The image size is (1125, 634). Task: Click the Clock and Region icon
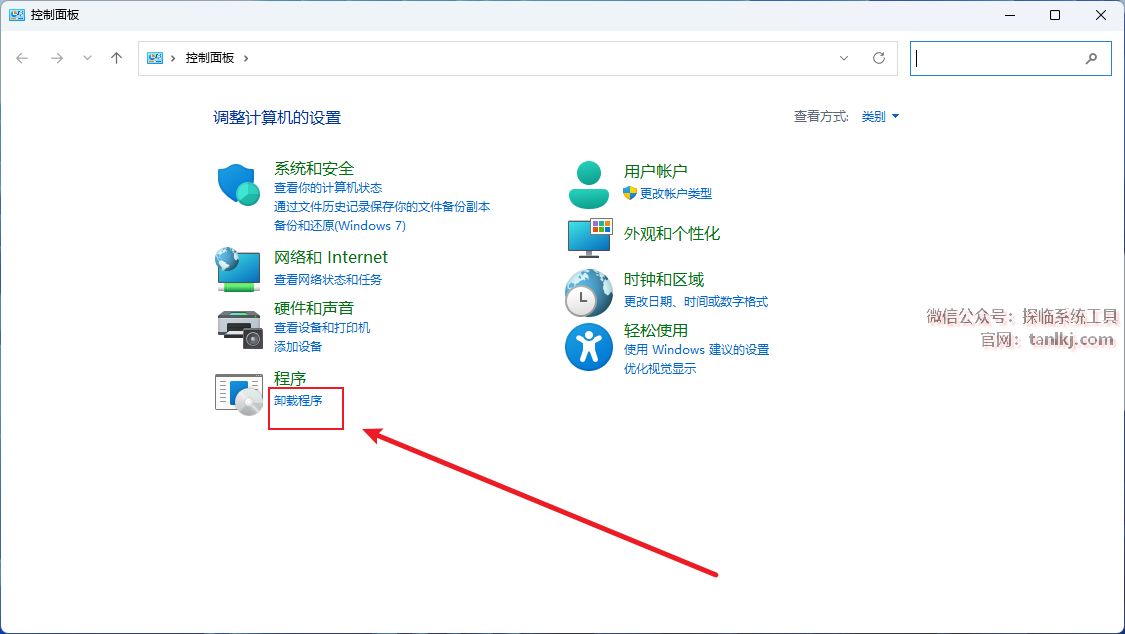588,292
